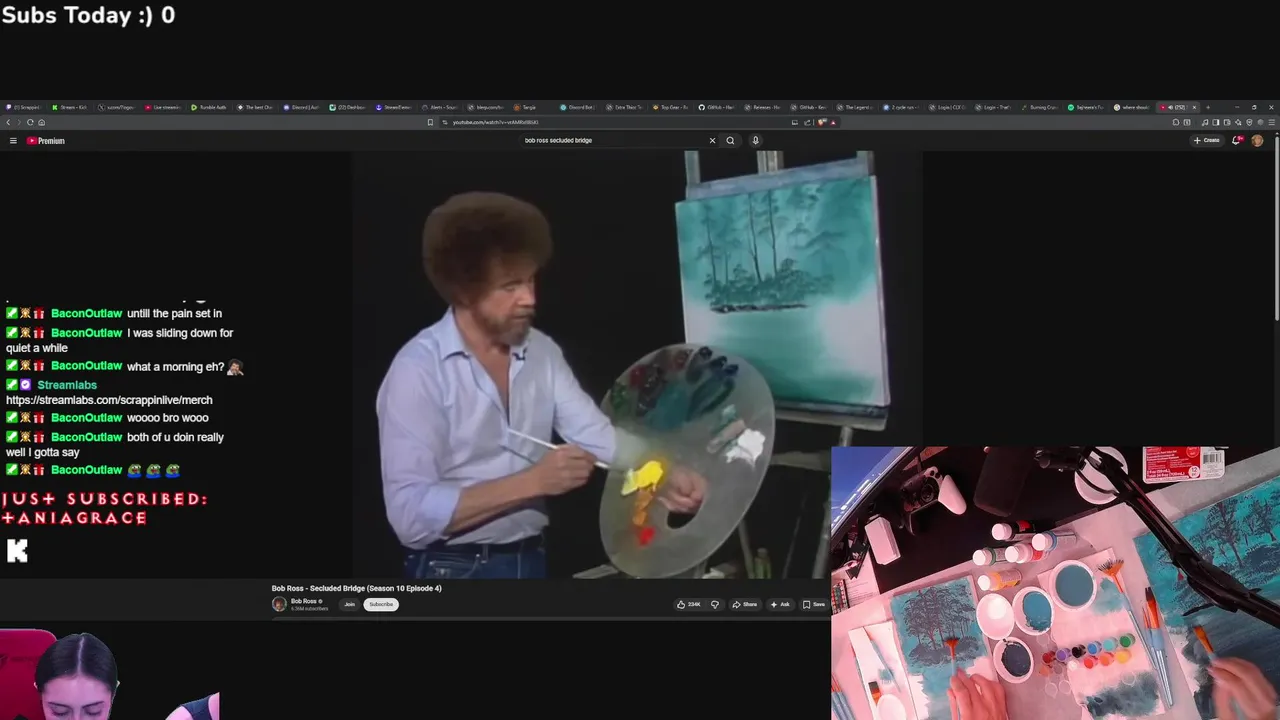
Task: Switch to the Burning Crusade tab
Action: [x=1041, y=107]
